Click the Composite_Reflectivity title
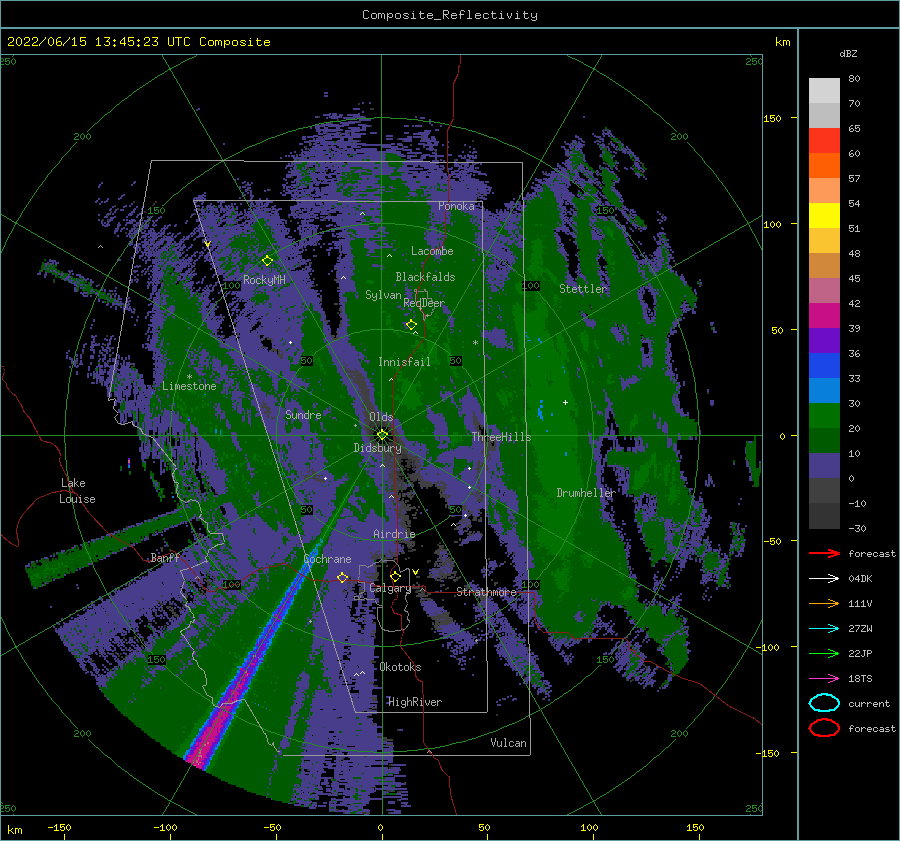This screenshot has height=841, width=900. coord(450,15)
